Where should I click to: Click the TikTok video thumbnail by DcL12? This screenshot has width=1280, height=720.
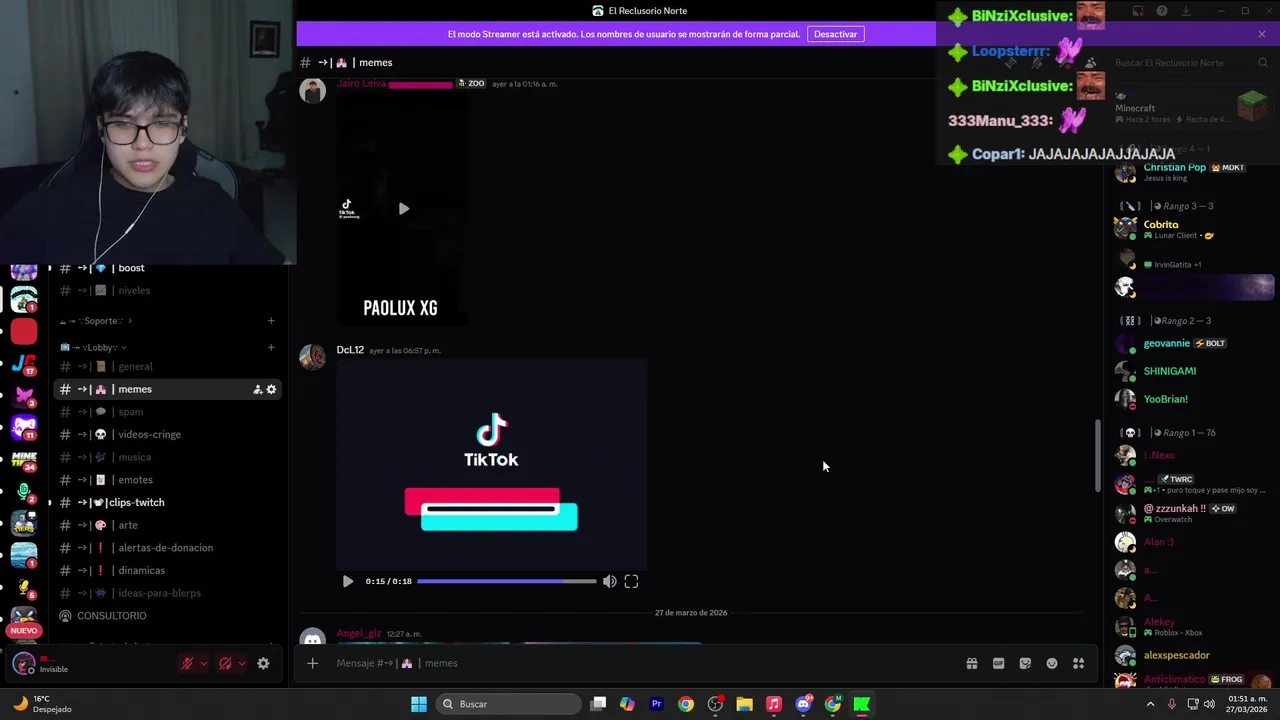point(491,464)
